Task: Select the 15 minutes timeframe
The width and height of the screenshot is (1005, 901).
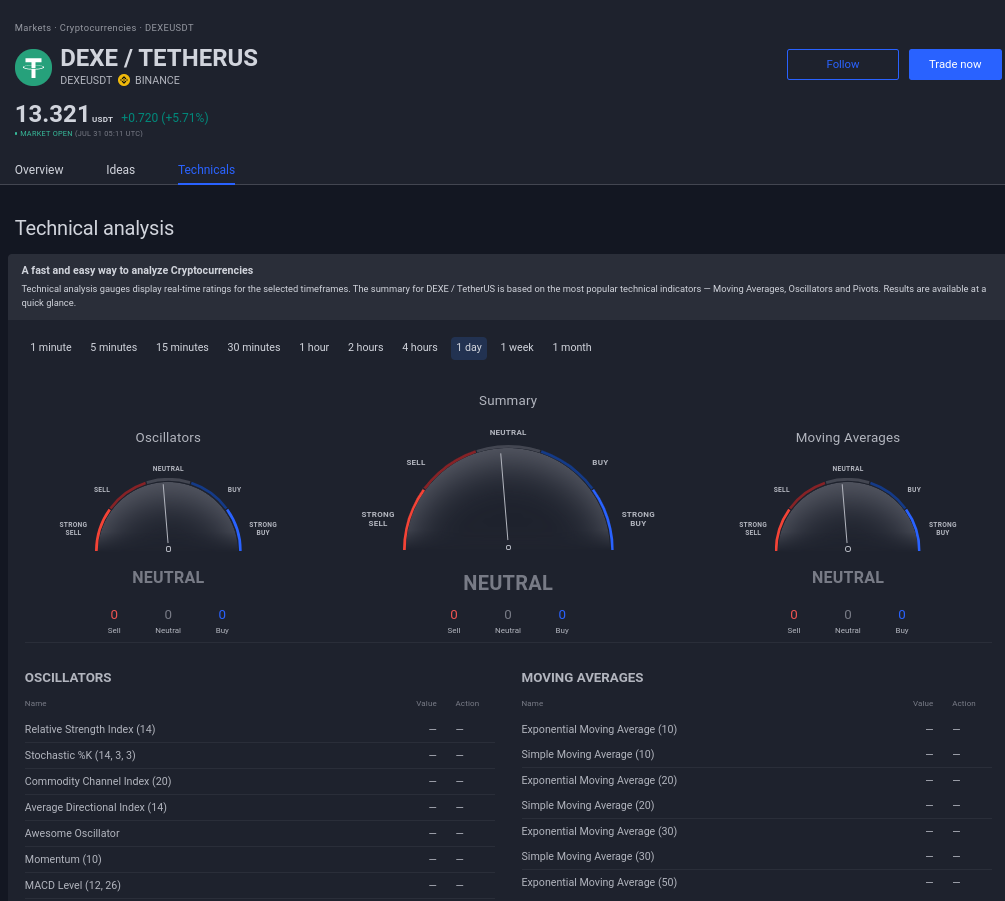Action: tap(182, 347)
